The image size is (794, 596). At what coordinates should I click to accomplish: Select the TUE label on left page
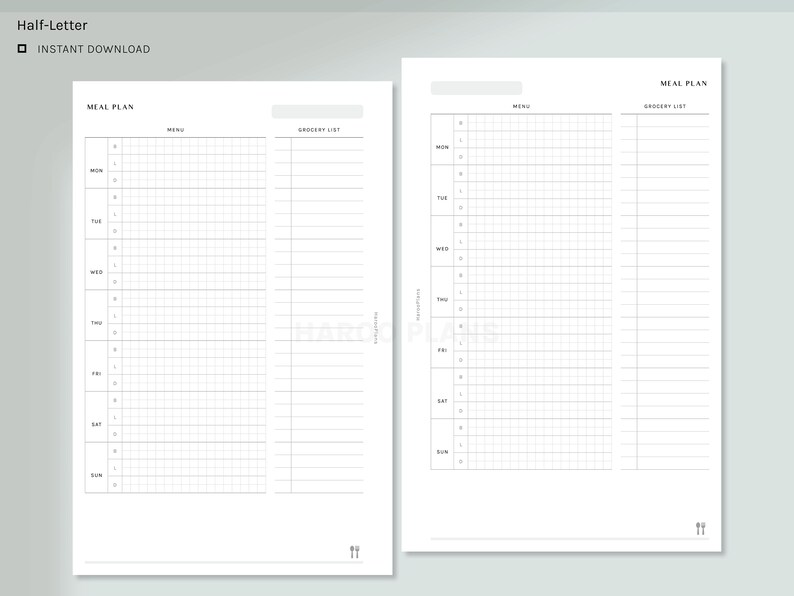click(x=97, y=221)
